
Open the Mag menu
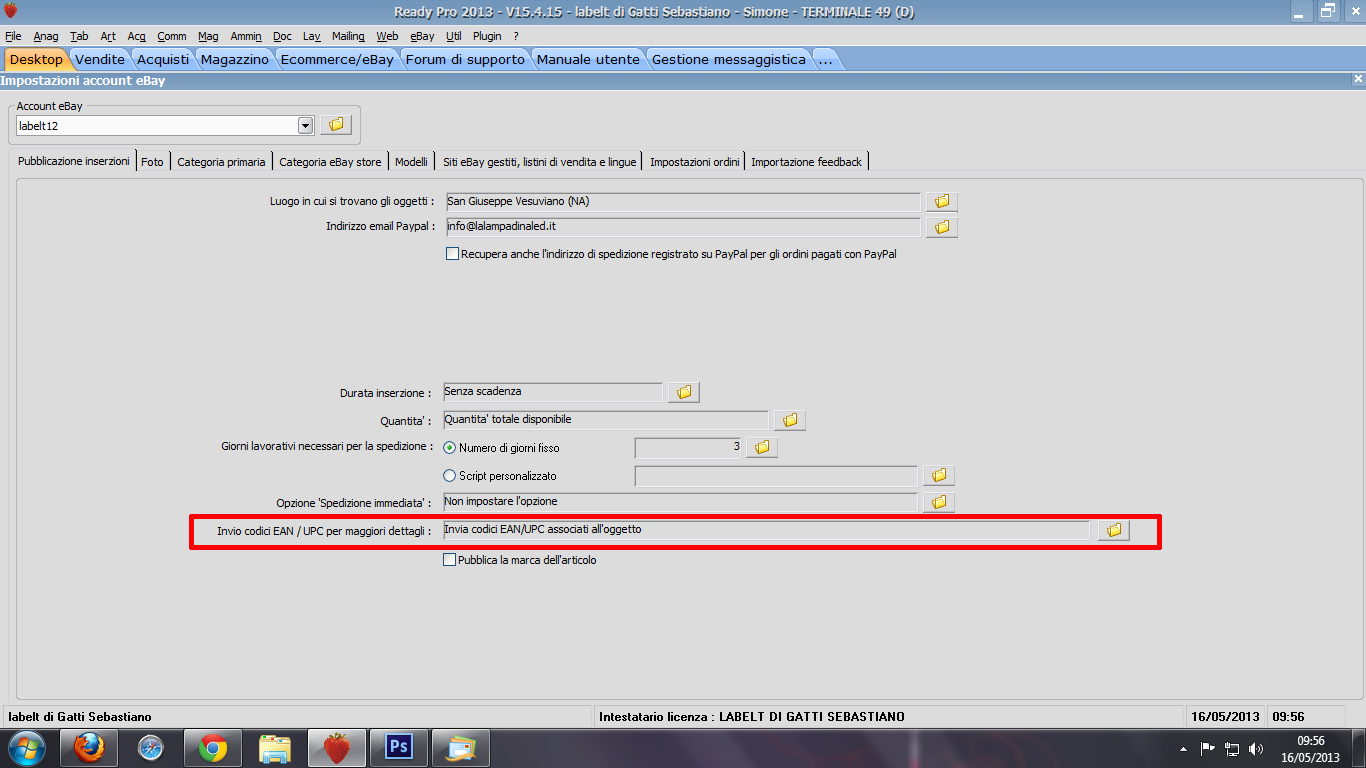tap(208, 36)
